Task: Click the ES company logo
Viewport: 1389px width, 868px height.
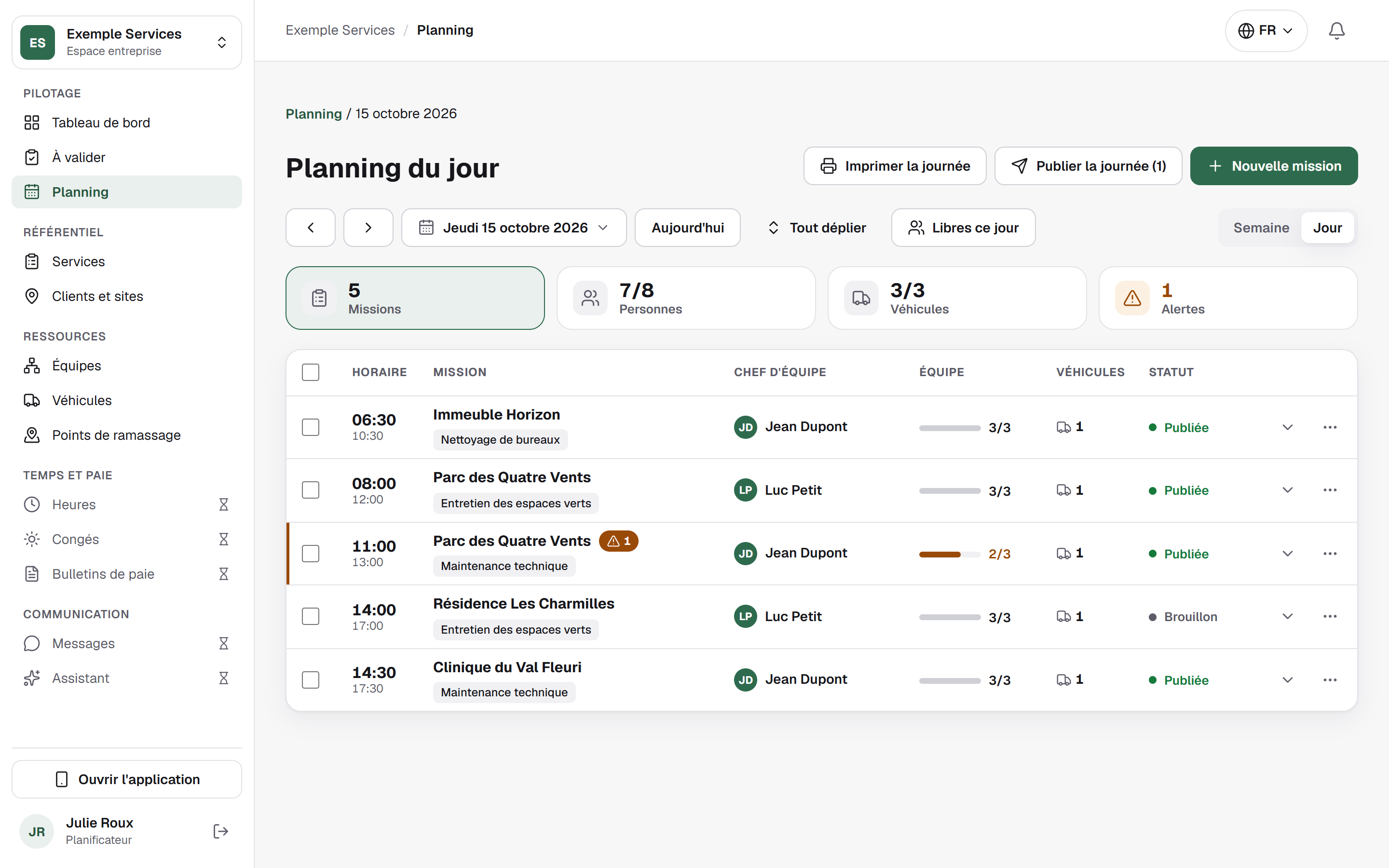Action: pos(37,42)
